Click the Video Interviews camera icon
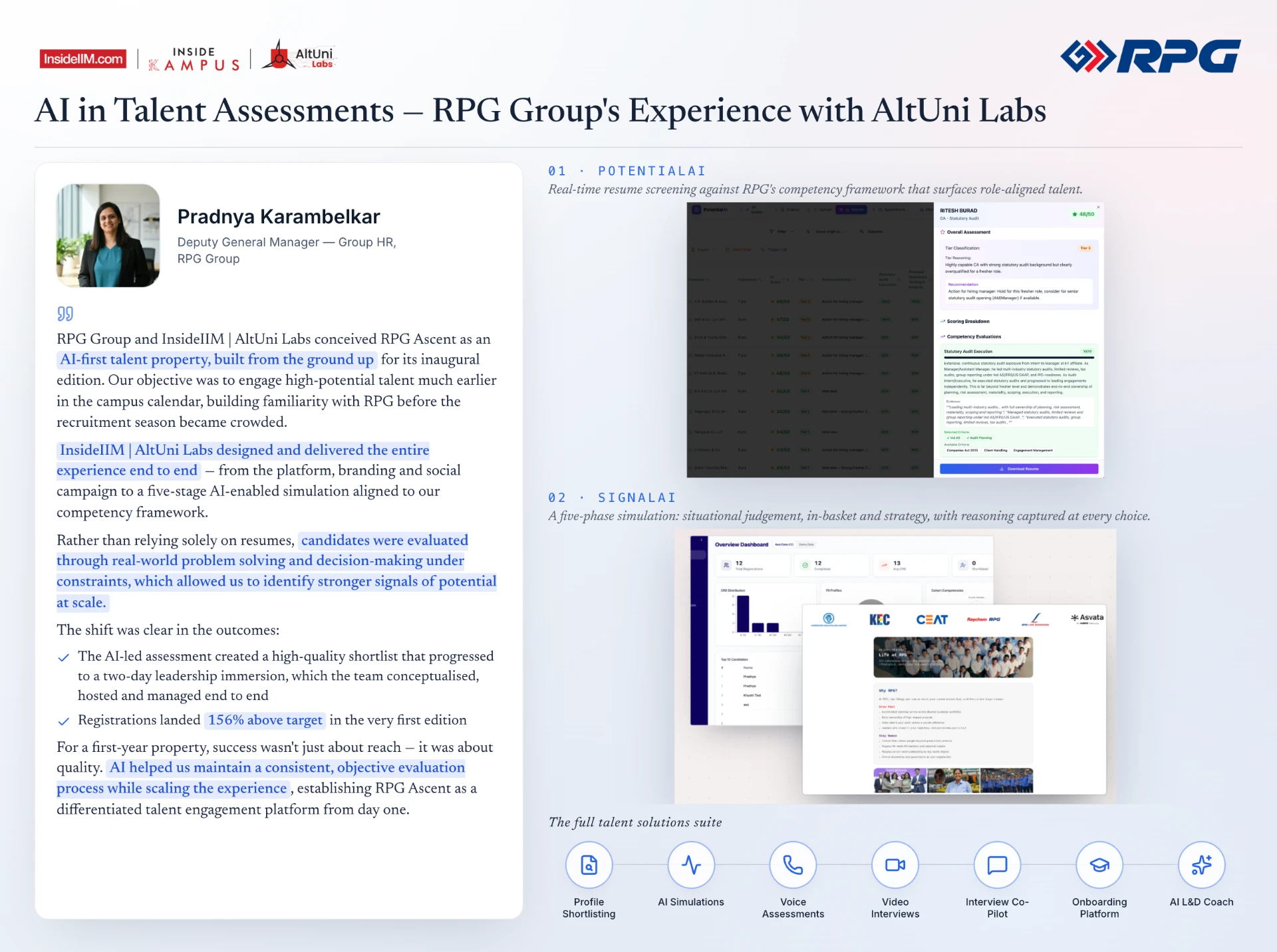This screenshot has height=952, width=1277. [x=895, y=865]
